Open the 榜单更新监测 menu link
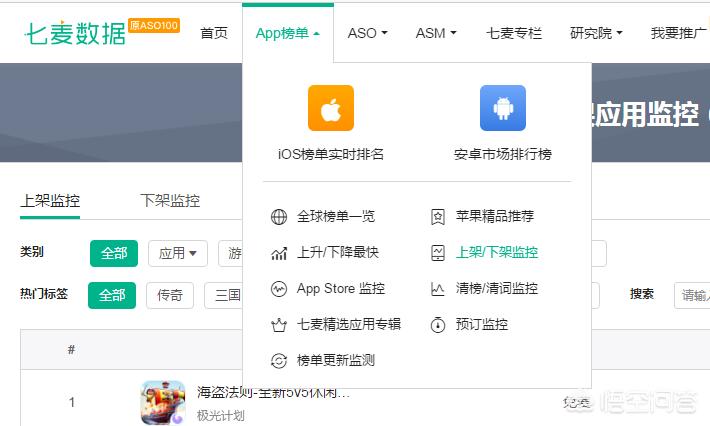 (x=335, y=361)
